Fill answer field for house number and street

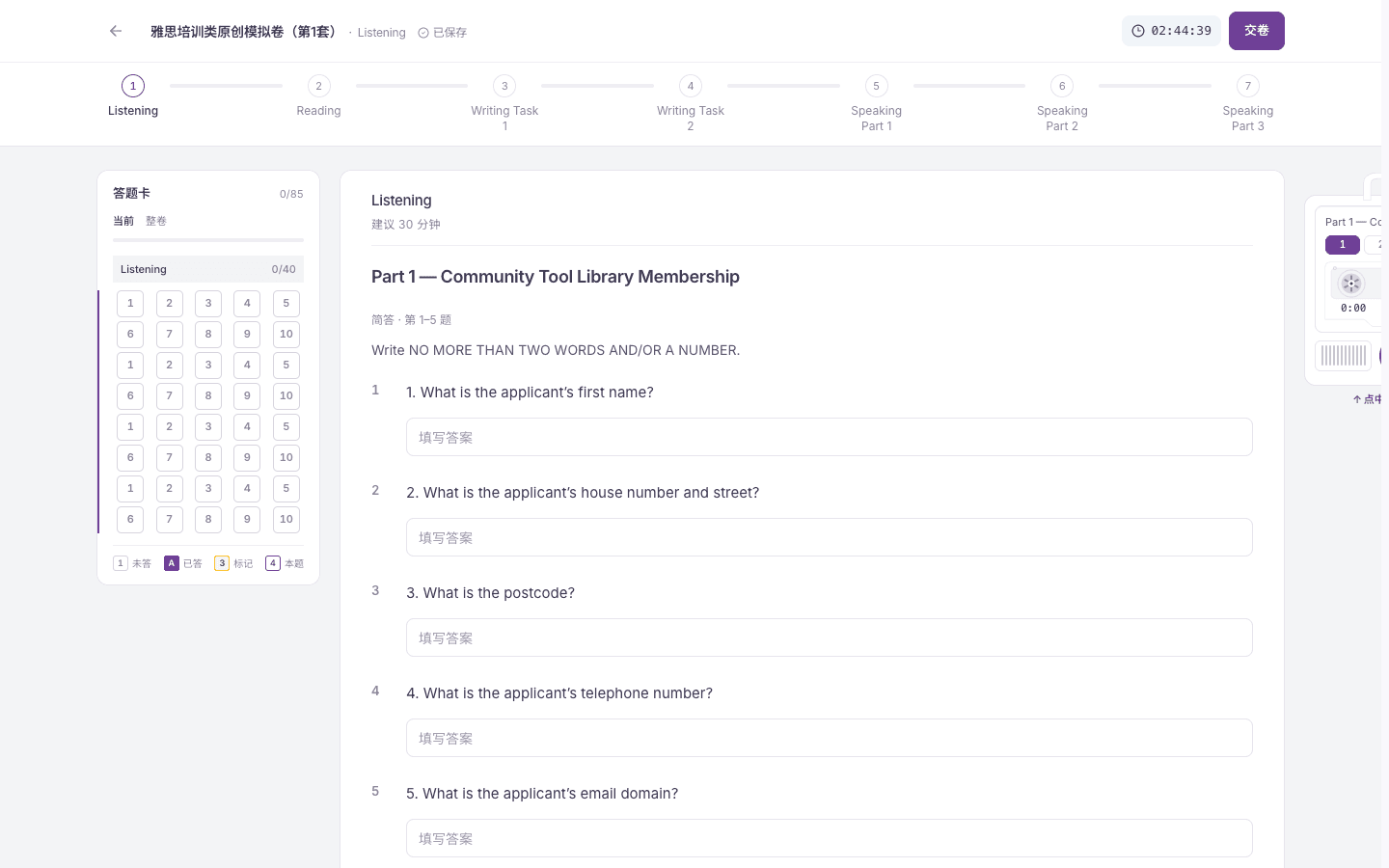pos(830,537)
